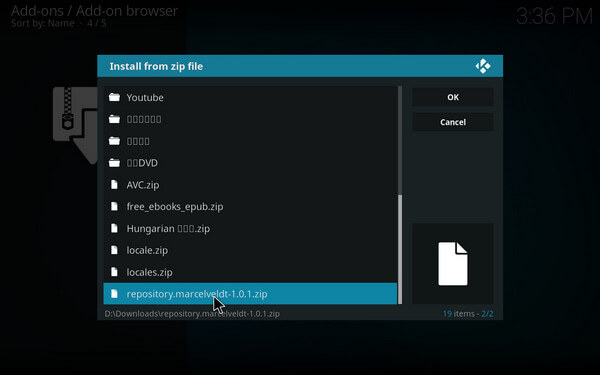Click file icon beside repository.marcelveldt zip
The width and height of the screenshot is (600, 375).
[114, 294]
